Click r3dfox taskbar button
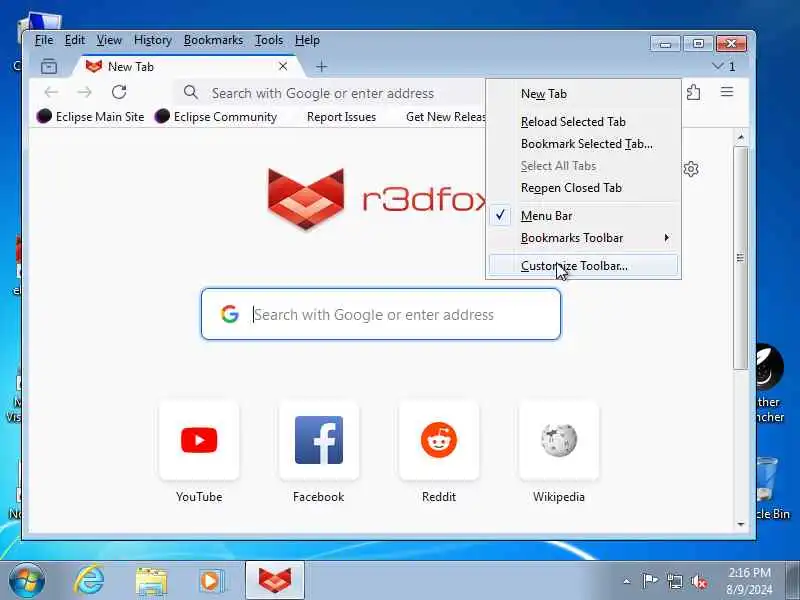The height and width of the screenshot is (600, 800). coord(275,581)
